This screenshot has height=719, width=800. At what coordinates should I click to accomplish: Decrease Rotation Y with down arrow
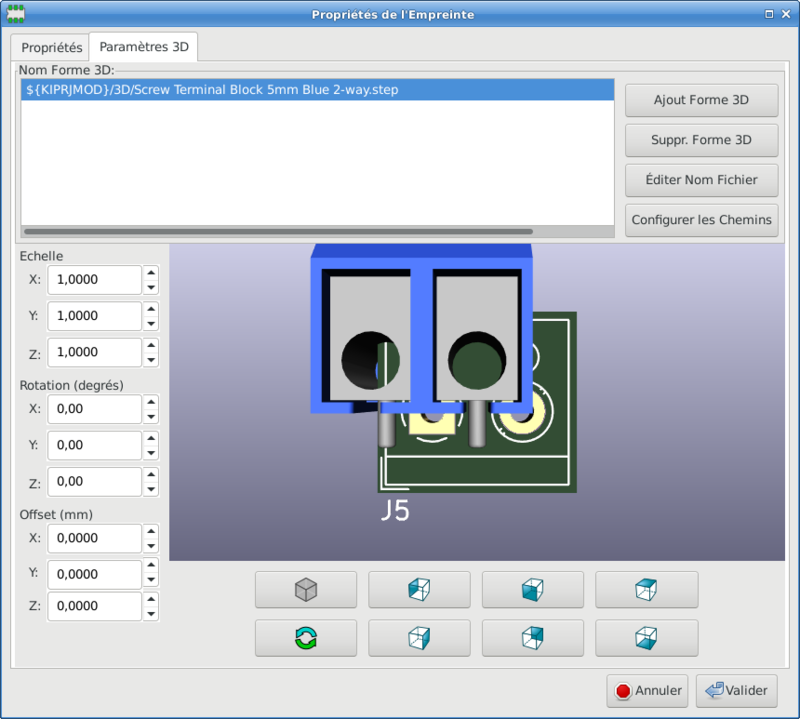point(151,453)
